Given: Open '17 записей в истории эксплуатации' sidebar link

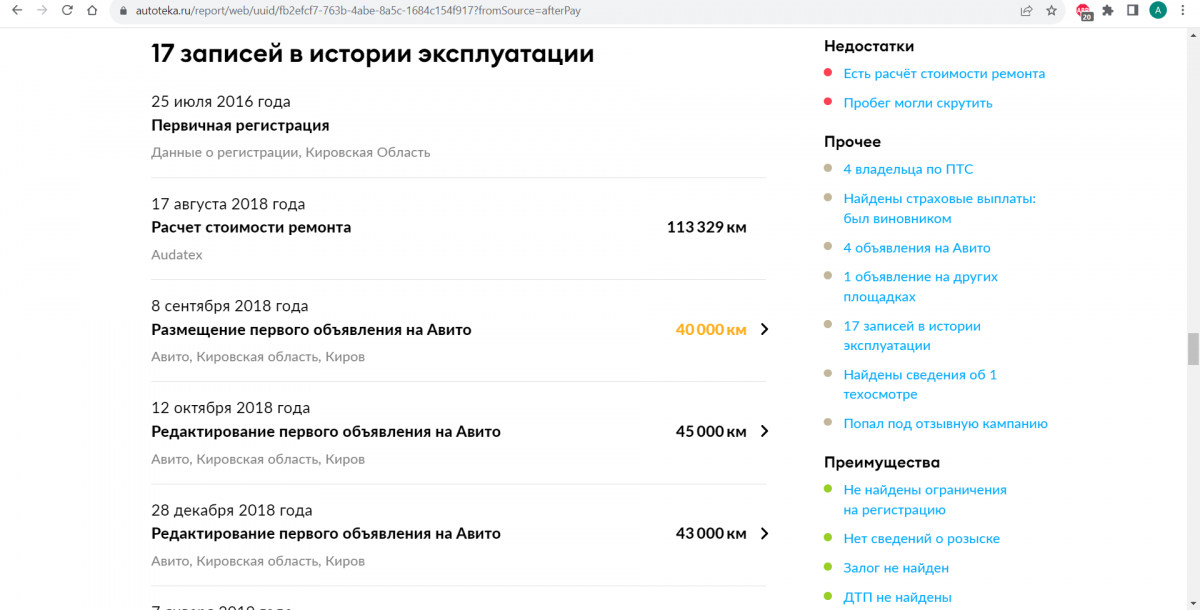Looking at the screenshot, I should point(912,336).
